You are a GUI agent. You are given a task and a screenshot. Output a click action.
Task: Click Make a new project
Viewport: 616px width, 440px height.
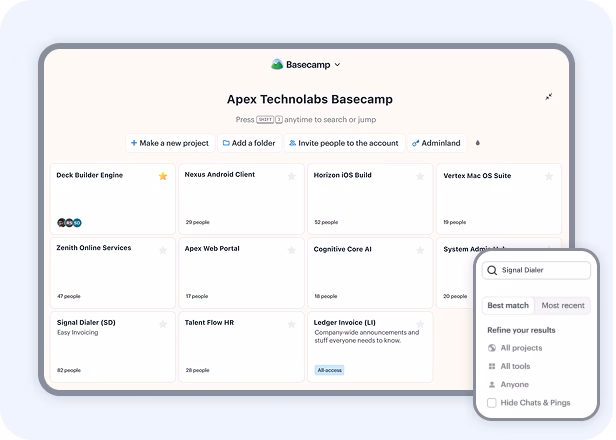170,143
